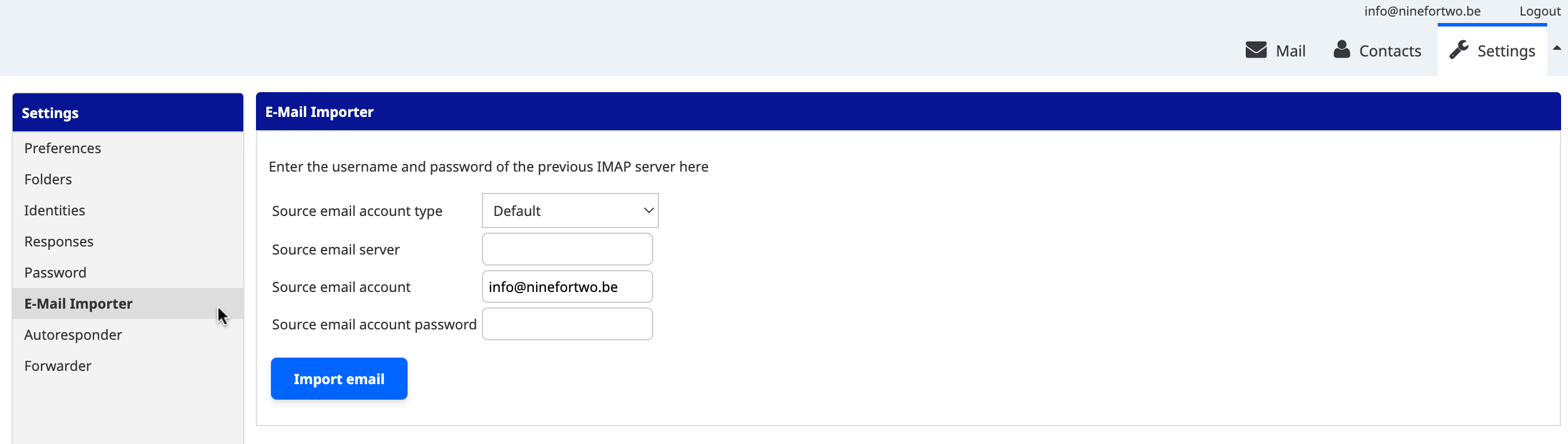Select Identities in the settings sidebar
The height and width of the screenshot is (444, 1568).
[x=55, y=210]
